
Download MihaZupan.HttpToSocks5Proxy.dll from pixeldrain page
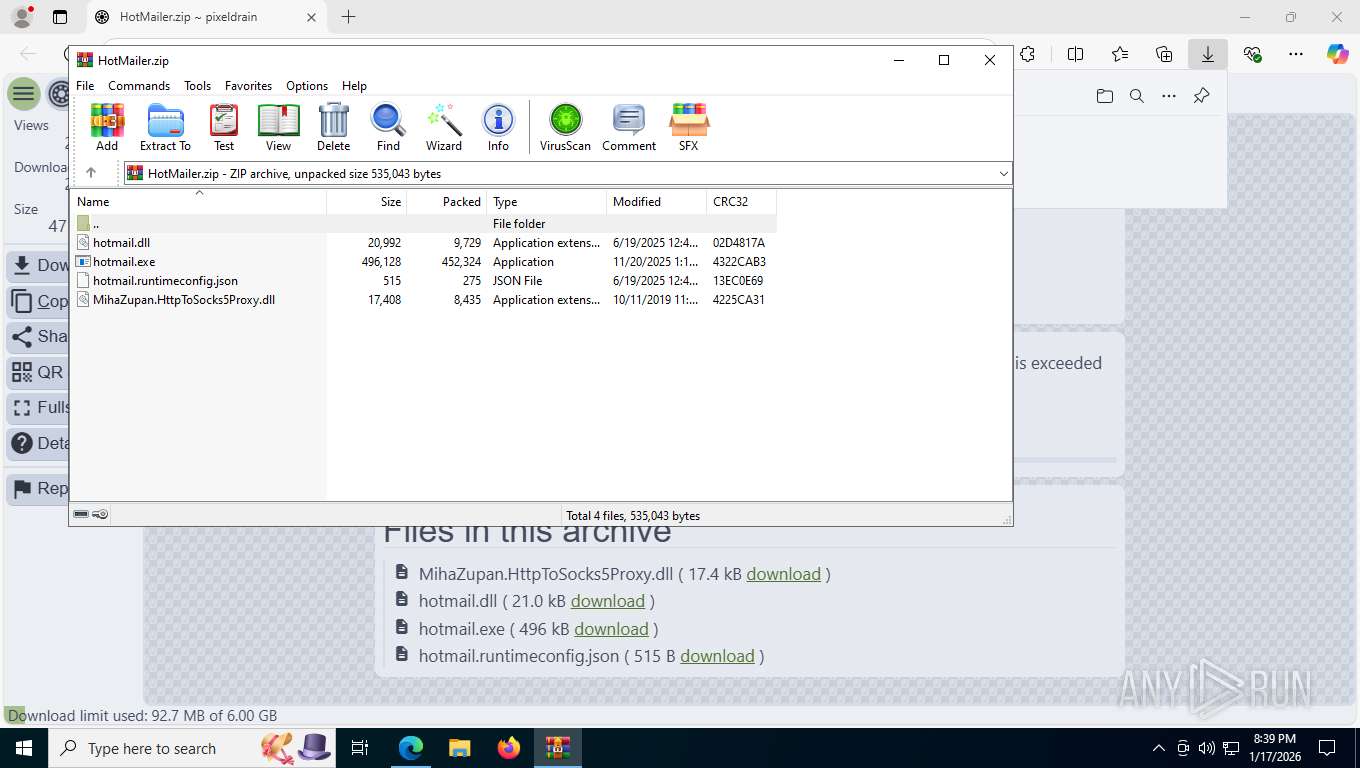(783, 574)
